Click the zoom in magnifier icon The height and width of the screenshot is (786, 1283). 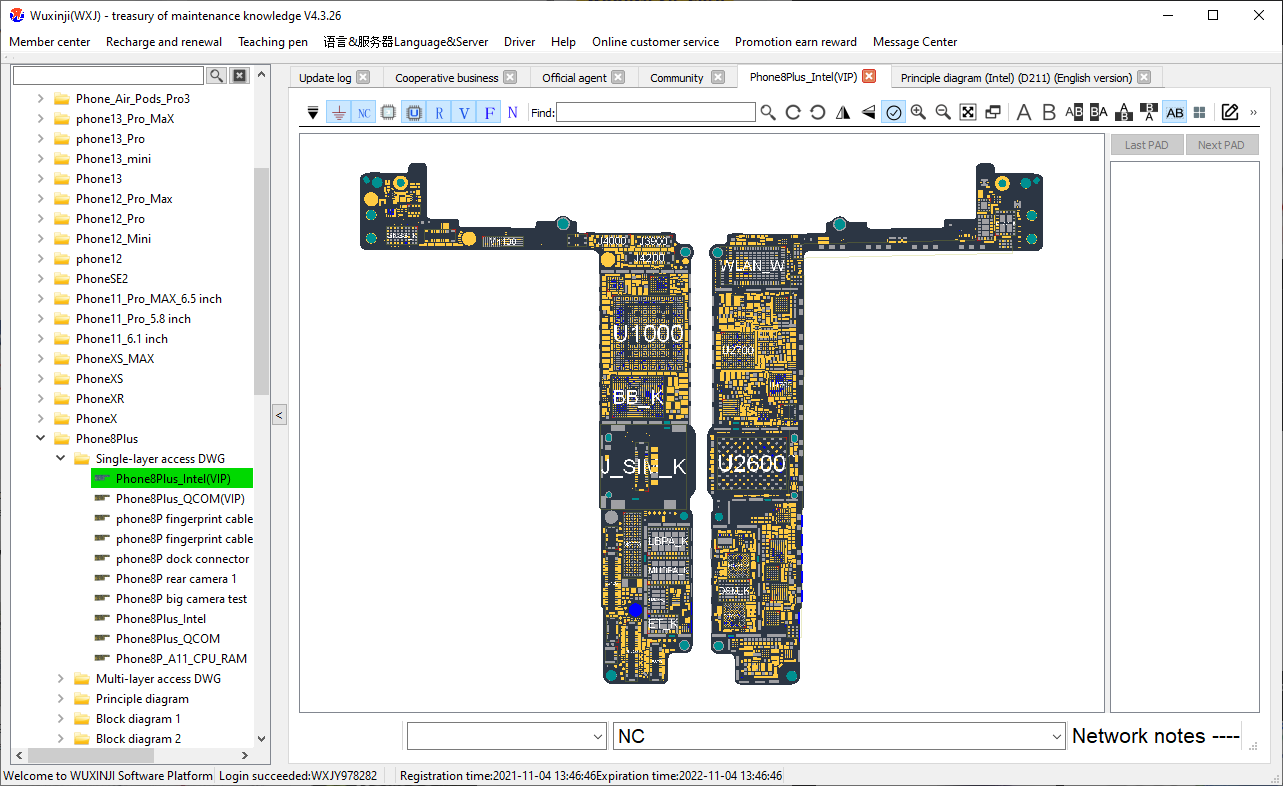tap(918, 113)
